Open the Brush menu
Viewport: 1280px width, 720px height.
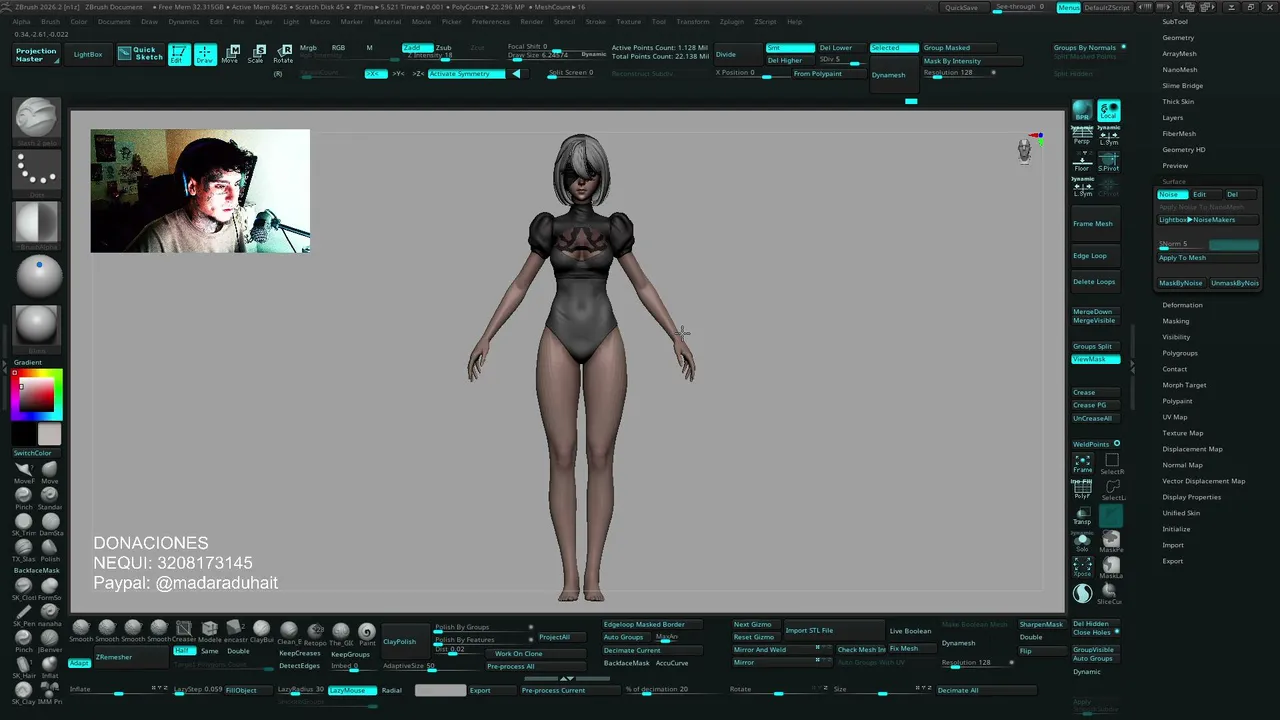pyautogui.click(x=50, y=21)
